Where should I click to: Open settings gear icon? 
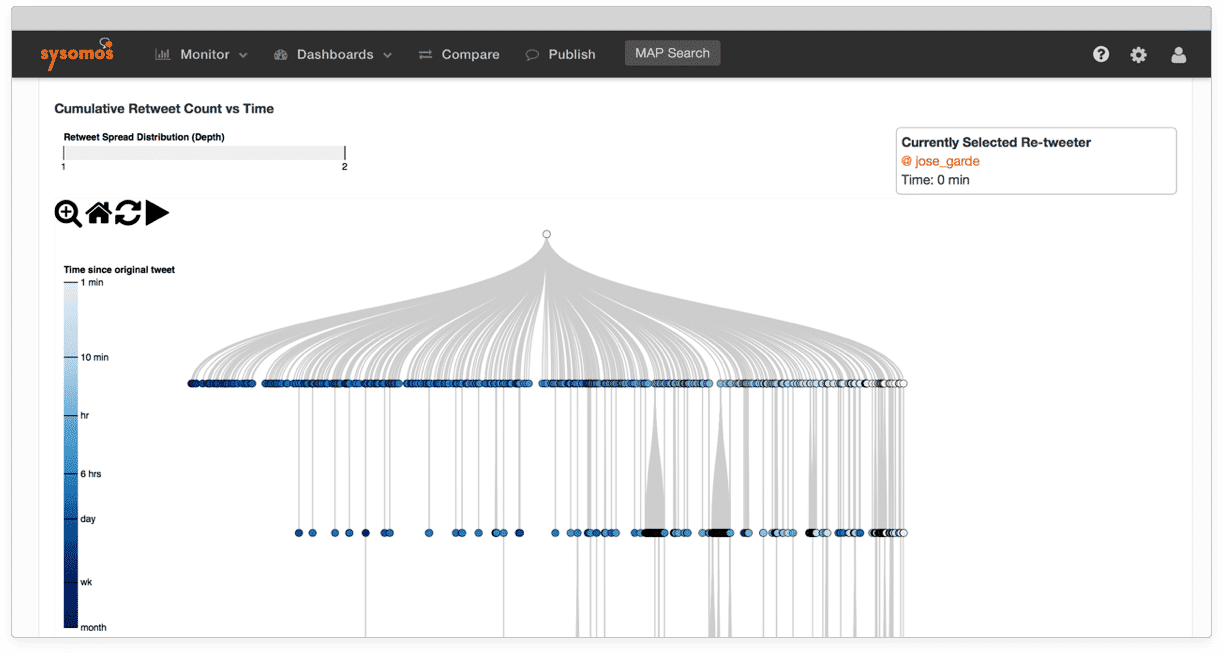[x=1138, y=55]
